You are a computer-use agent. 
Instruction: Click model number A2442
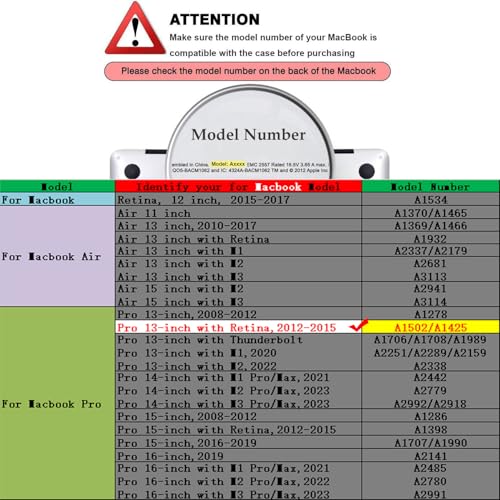[x=430, y=377]
